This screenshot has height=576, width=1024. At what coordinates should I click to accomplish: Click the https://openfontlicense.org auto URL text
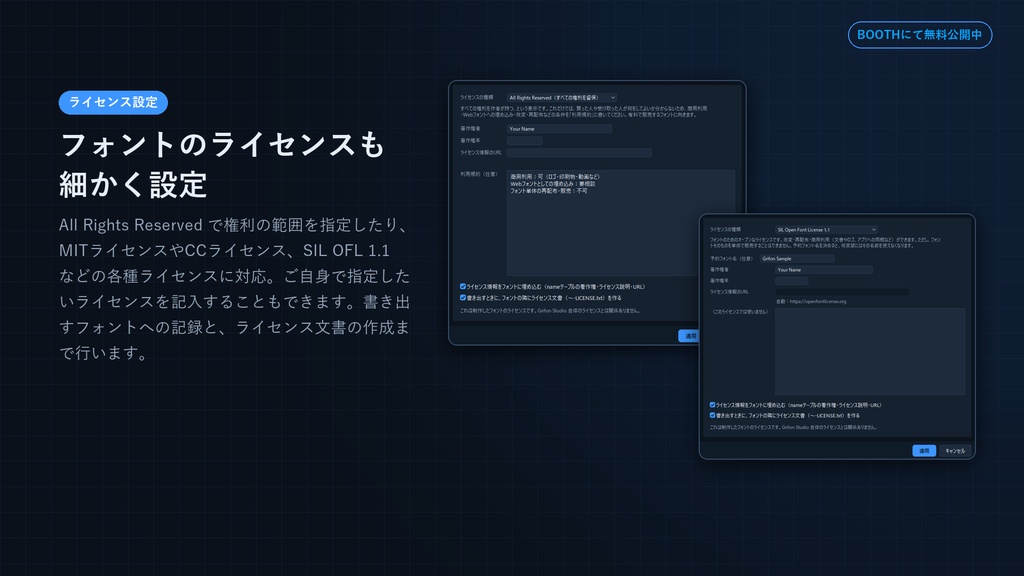pos(818,302)
